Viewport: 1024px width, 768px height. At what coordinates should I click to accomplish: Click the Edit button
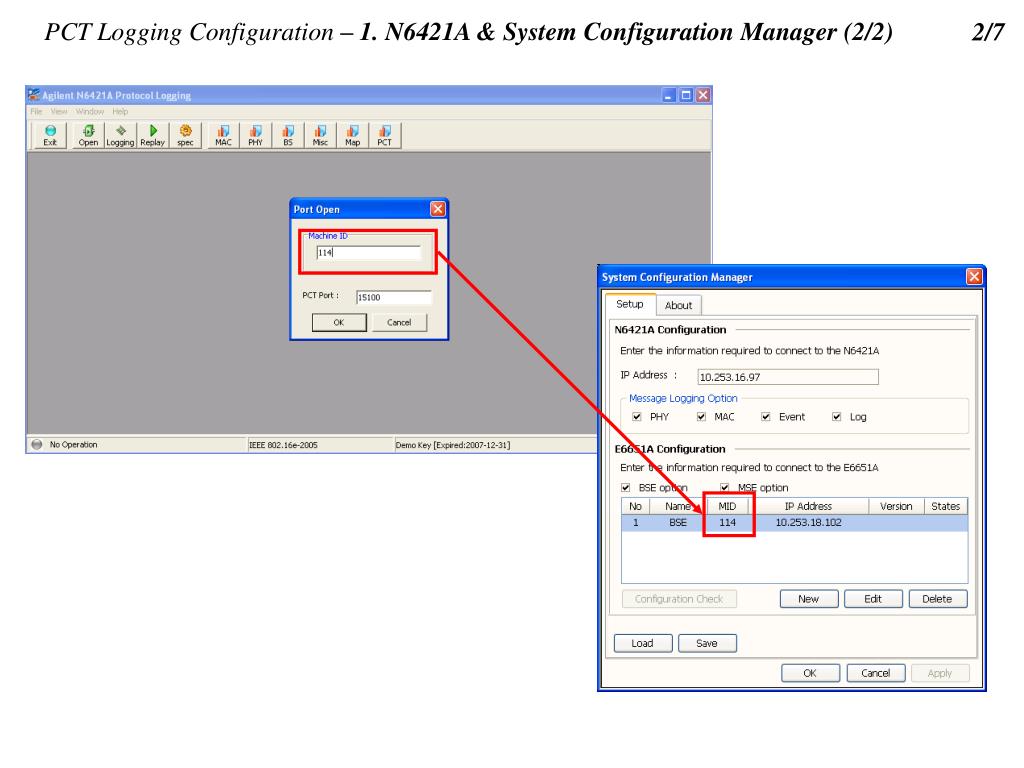tap(873, 599)
